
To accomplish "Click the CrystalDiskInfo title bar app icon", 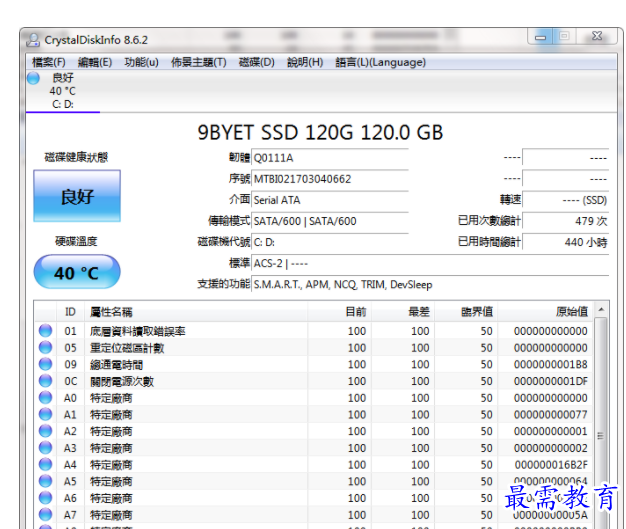I will [x=32, y=39].
